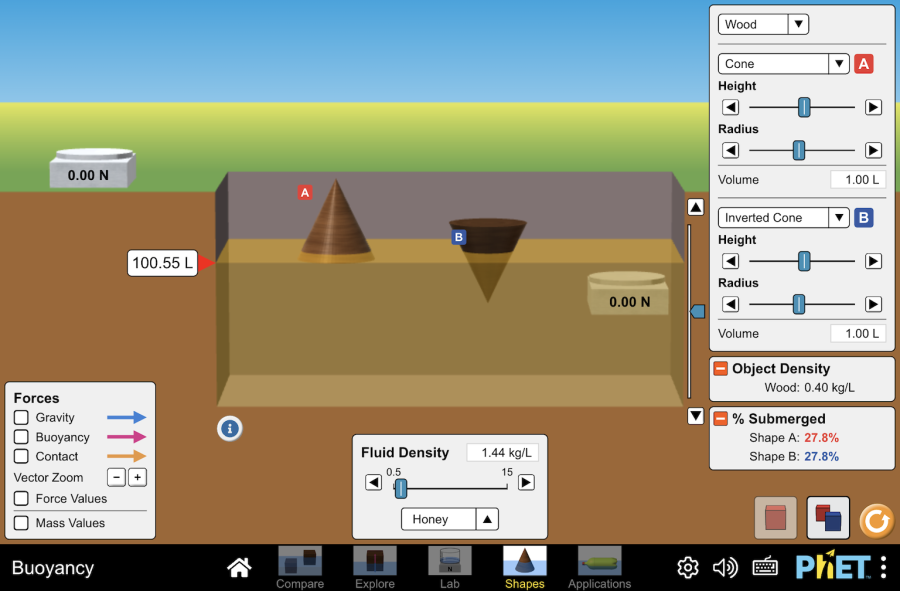Viewport: 900px width, 591px height.
Task: Switch to the Applications screen tab
Action: click(599, 567)
